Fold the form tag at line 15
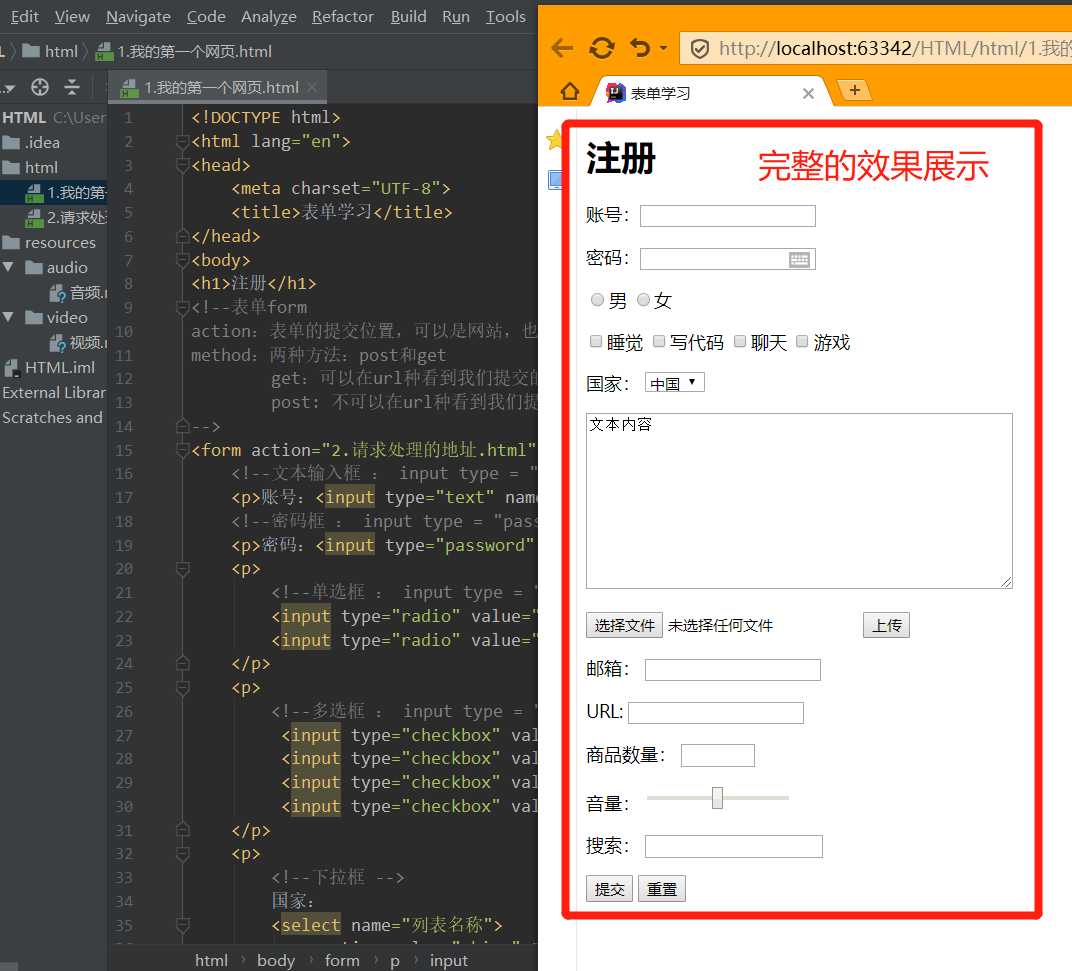Image resolution: width=1072 pixels, height=971 pixels. [x=183, y=451]
